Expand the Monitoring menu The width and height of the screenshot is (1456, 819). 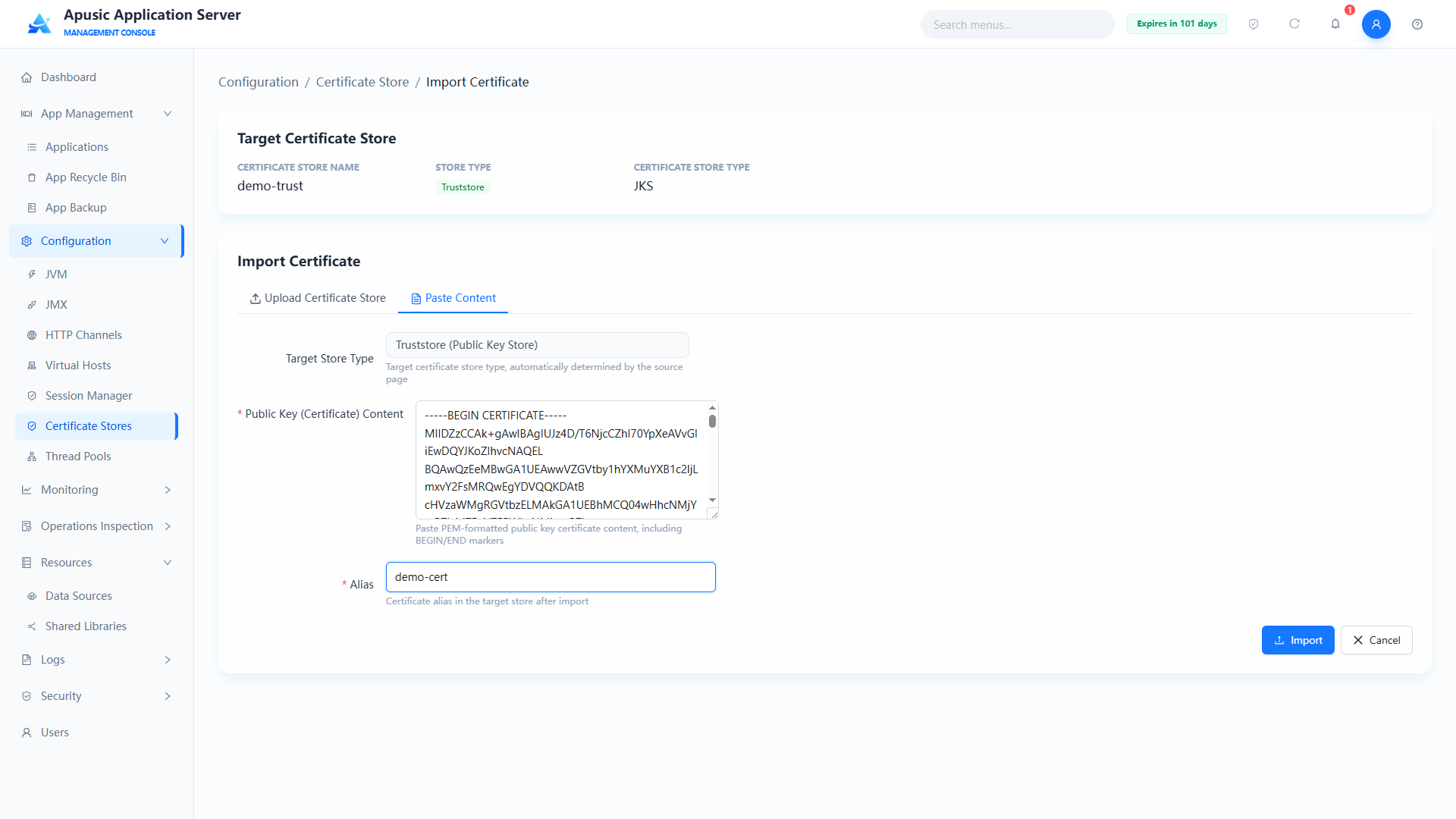pos(97,490)
